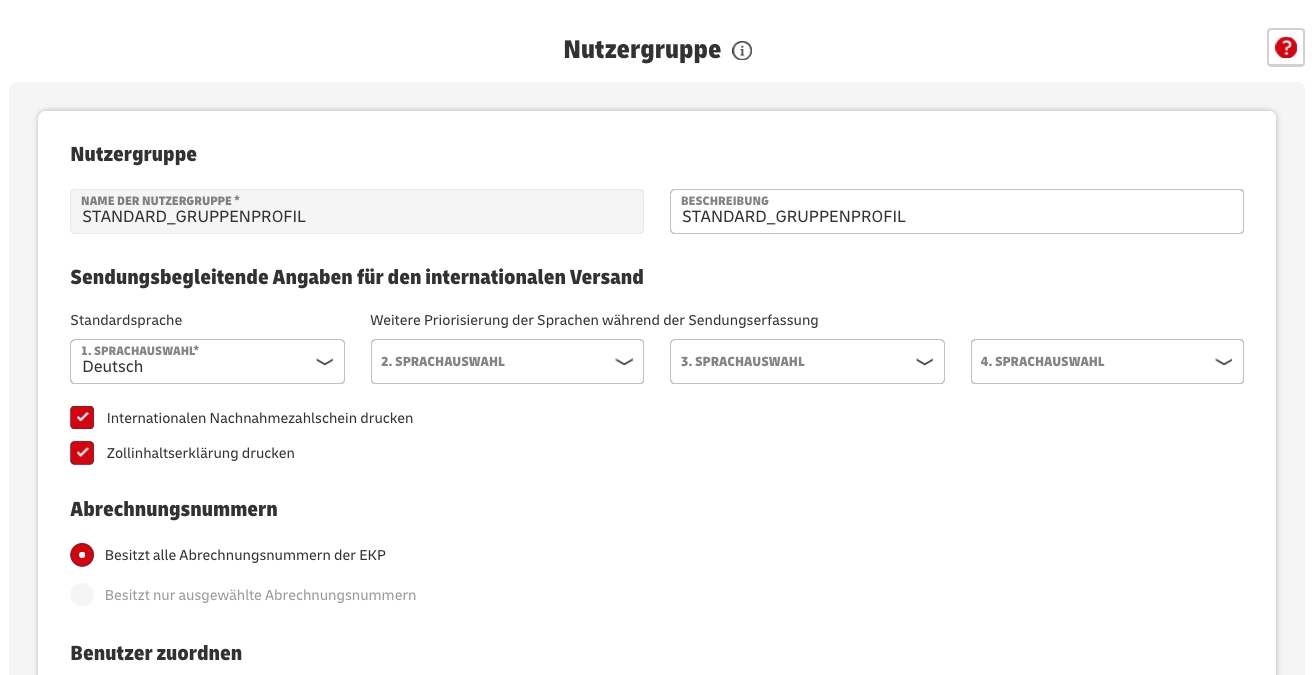The height and width of the screenshot is (675, 1316).
Task: Click the chevron arrow in 3. Sprachauswahl
Action: point(924,362)
